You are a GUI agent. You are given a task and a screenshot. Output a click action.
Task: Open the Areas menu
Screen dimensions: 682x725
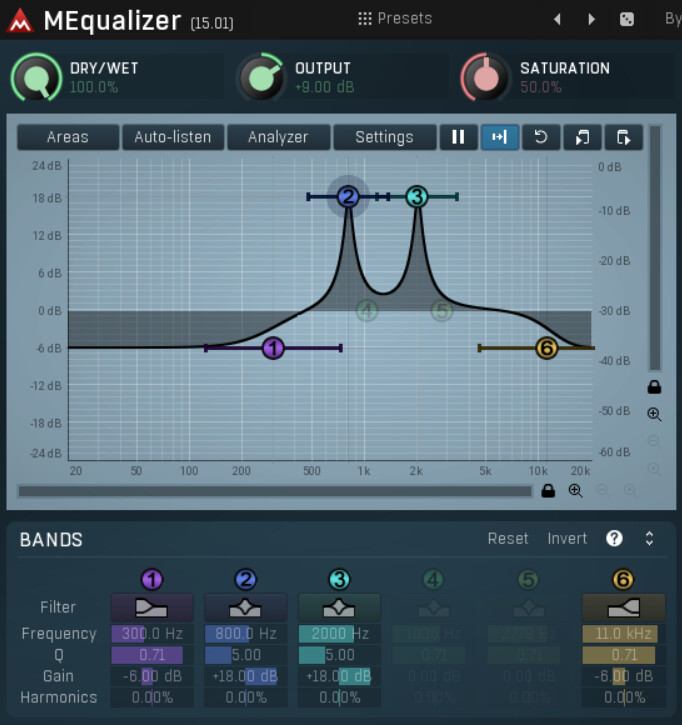point(68,137)
